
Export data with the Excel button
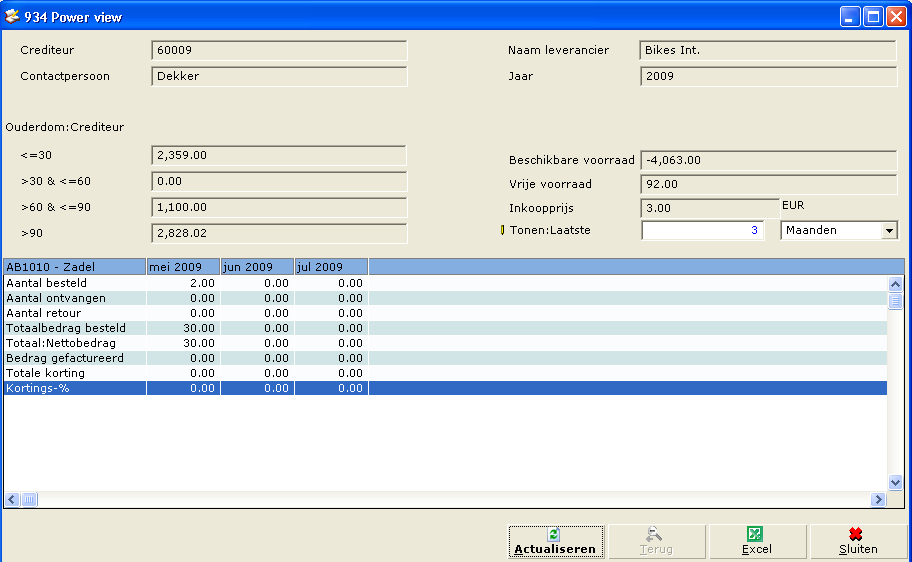point(756,542)
